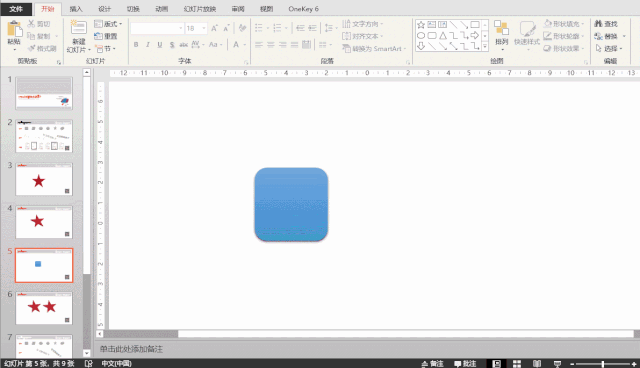Click the Notes button in status bar

(x=432, y=364)
